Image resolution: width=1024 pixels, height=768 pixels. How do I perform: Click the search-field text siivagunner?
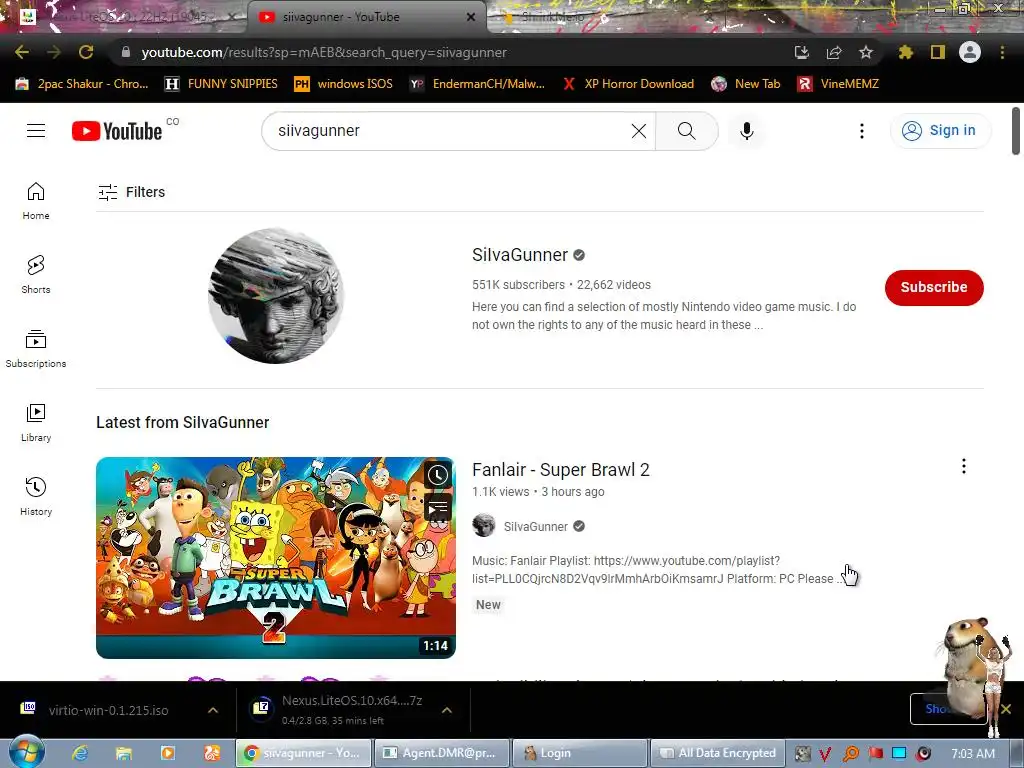click(319, 131)
